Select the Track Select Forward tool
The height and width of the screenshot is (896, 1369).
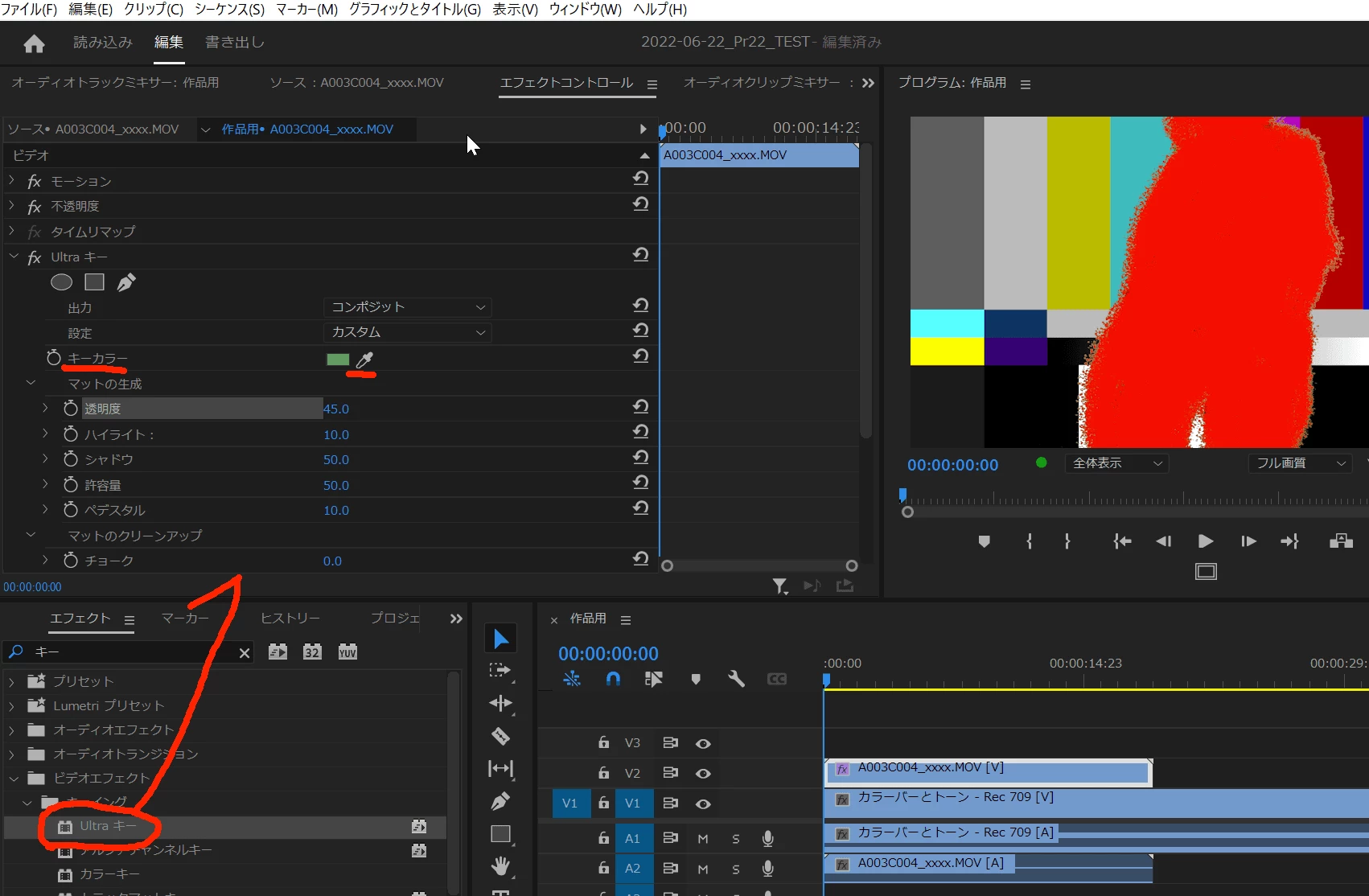coord(500,671)
